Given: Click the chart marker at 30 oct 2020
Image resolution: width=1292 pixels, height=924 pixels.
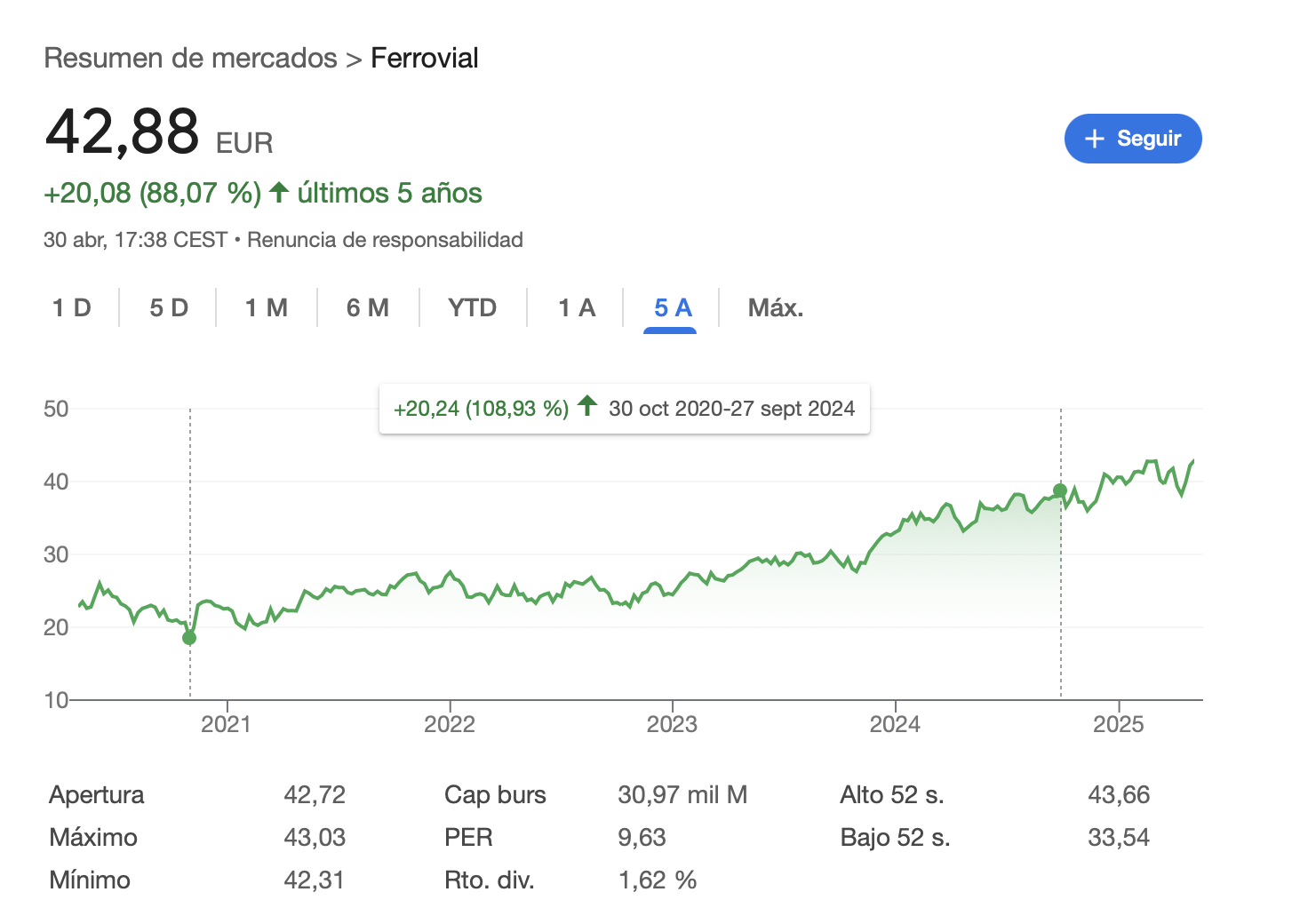Looking at the screenshot, I should click(x=189, y=638).
